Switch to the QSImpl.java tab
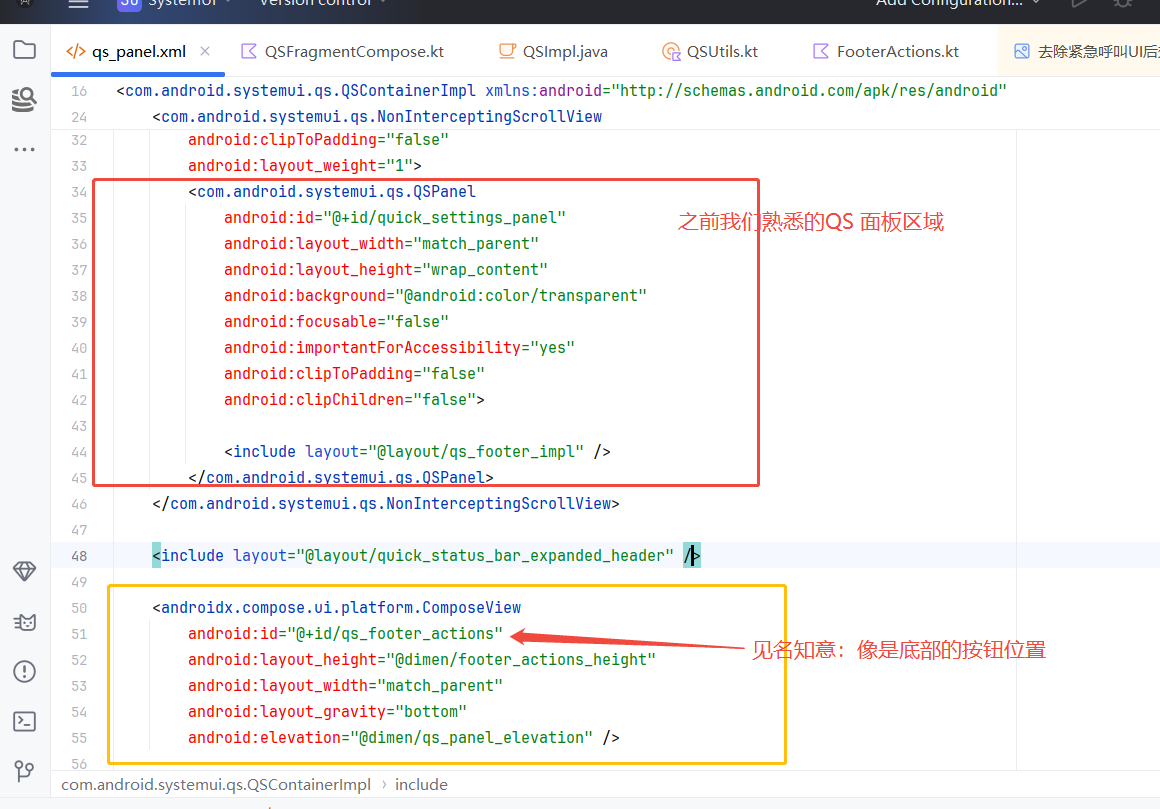The width and height of the screenshot is (1160, 809). 553,52
